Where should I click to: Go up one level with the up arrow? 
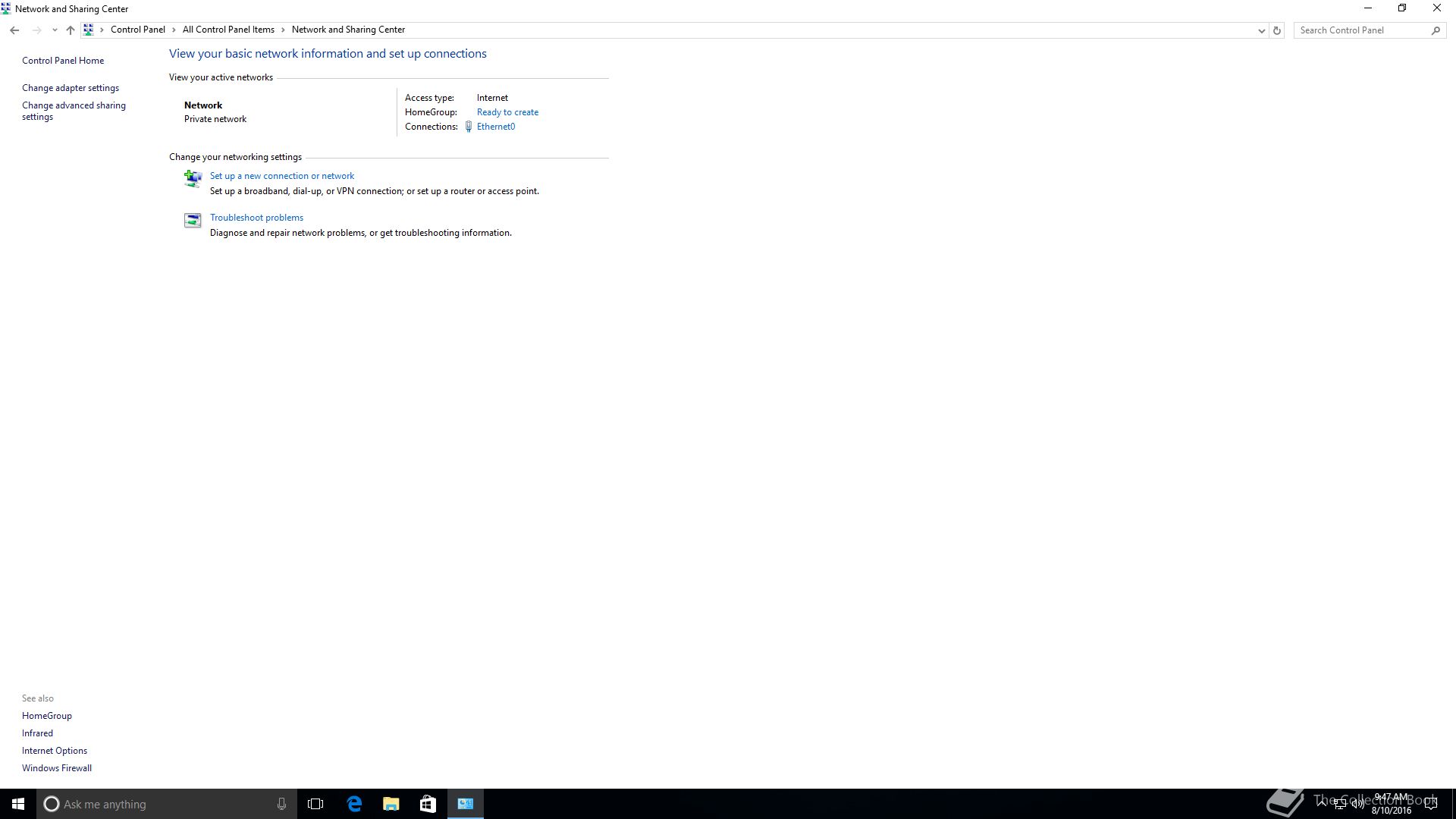coord(71,30)
